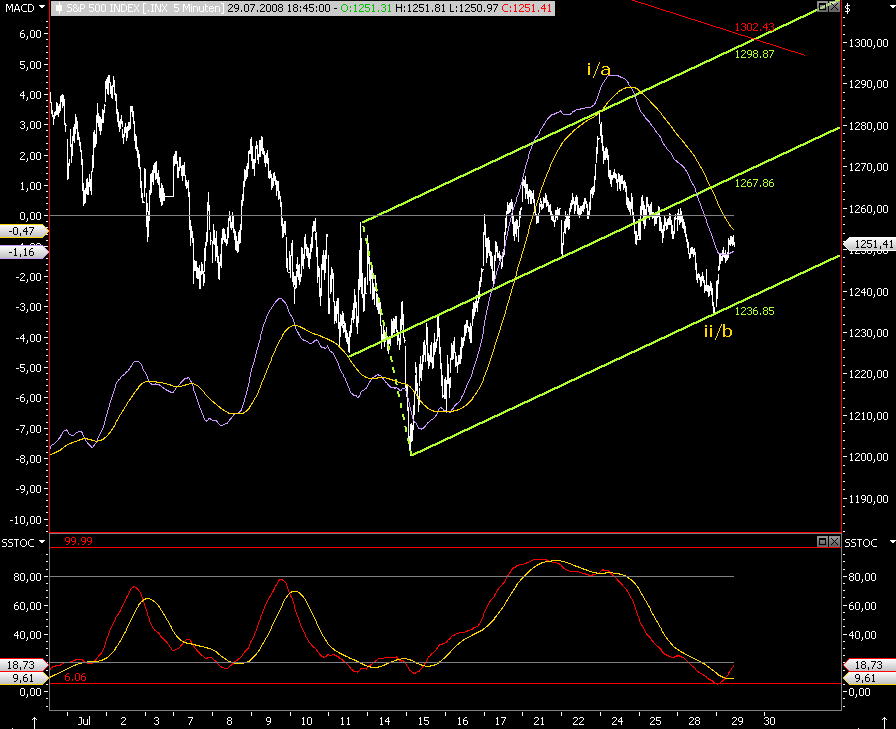
Task: Maximize the SSTOC indicator pane
Action: 822,541
